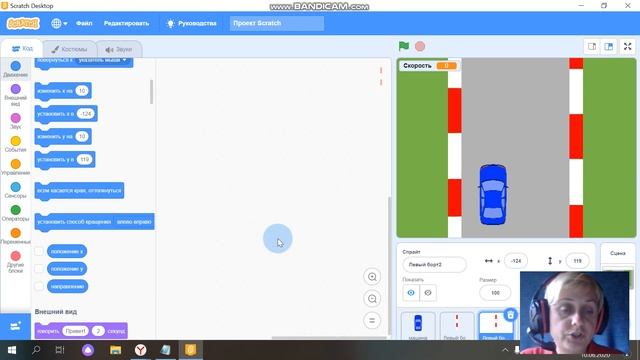Open the Редактировать menu
The height and width of the screenshot is (360, 640).
tap(127, 23)
